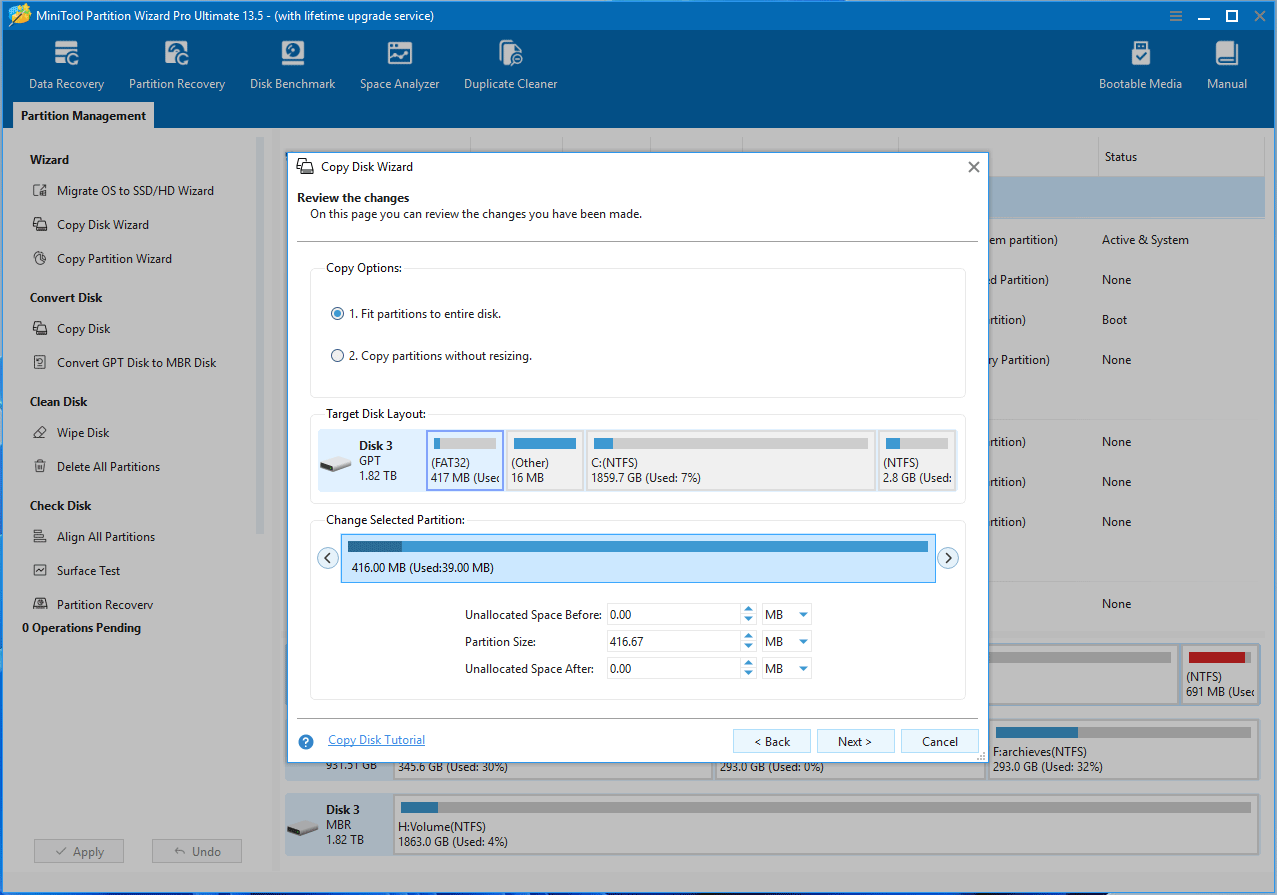
Task: Choose Copy partitions without resizing
Action: pyautogui.click(x=338, y=354)
